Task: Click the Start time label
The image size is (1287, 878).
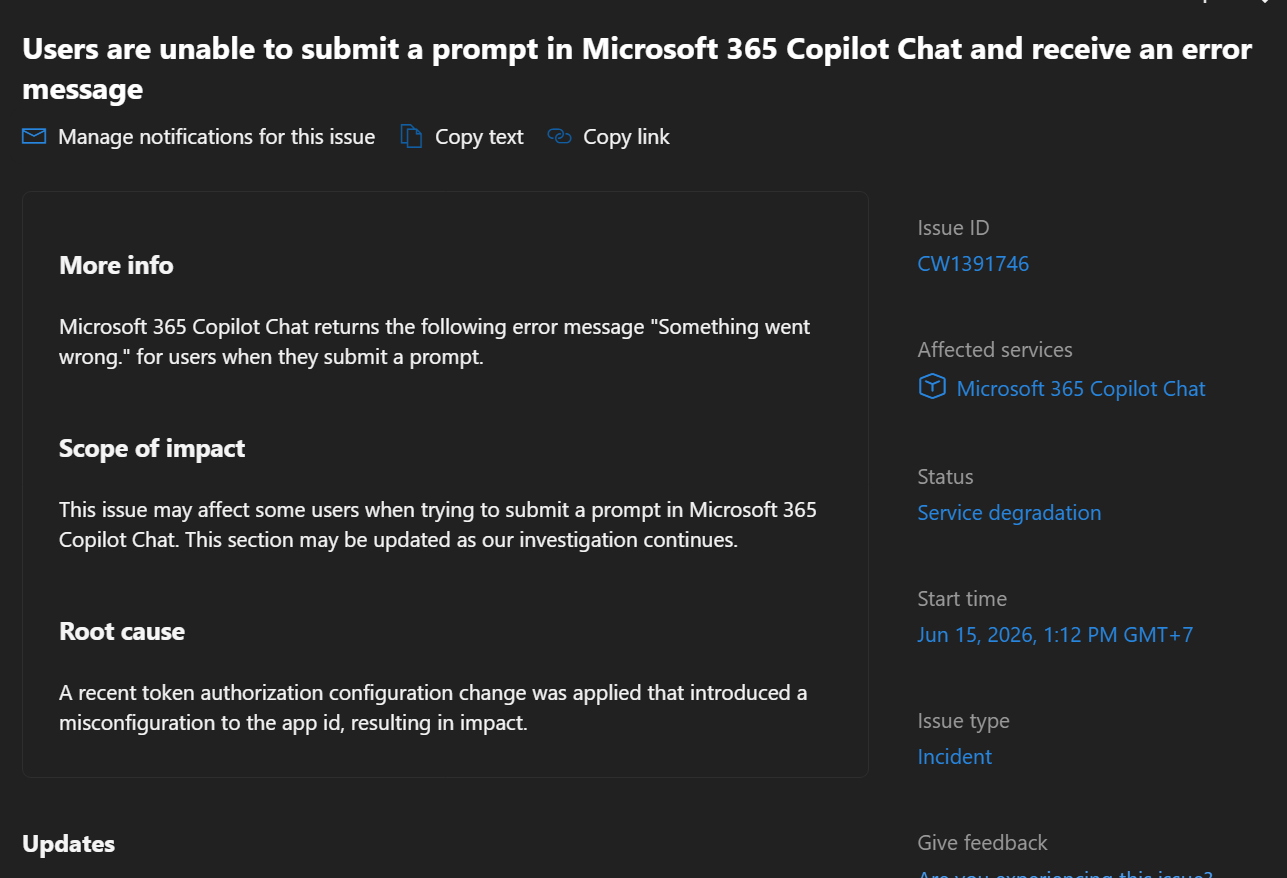Action: click(962, 599)
